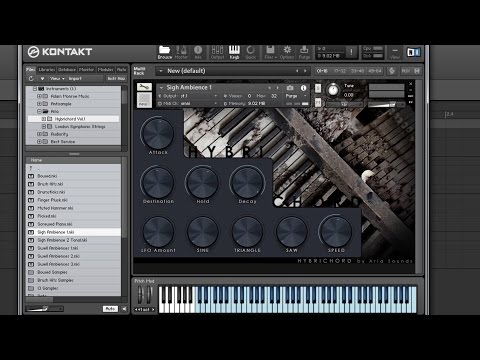This screenshot has width=480, height=360.
Task: Select the 01-16 rack page
Action: (322, 71)
